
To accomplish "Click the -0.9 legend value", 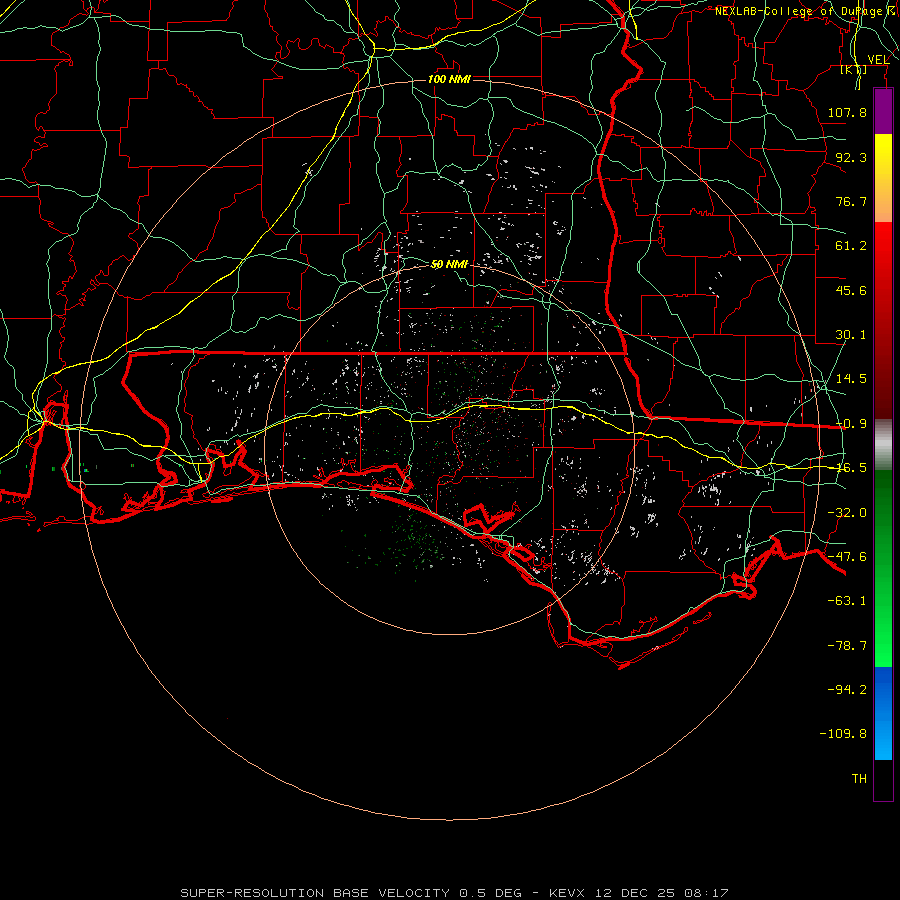I will (851, 424).
